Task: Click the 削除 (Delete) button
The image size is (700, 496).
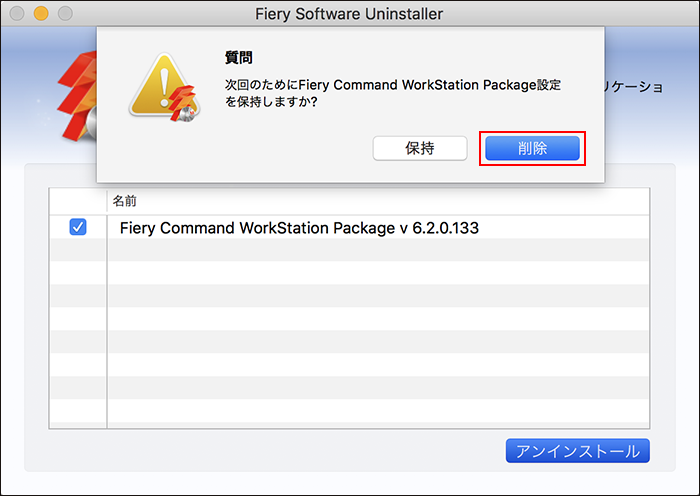Action: pos(532,148)
